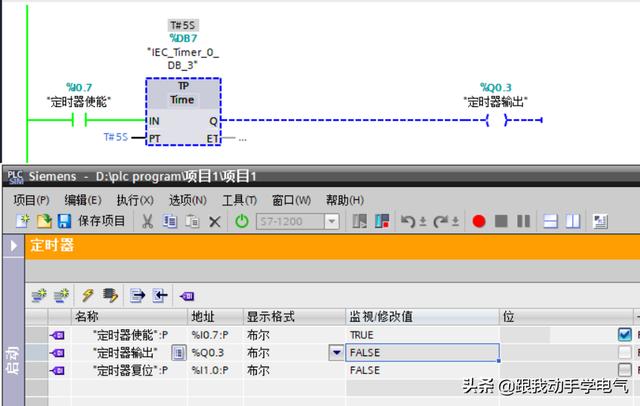This screenshot has width=640, height=406.
Task: Click the paste icon in toolbar
Action: coord(192,222)
